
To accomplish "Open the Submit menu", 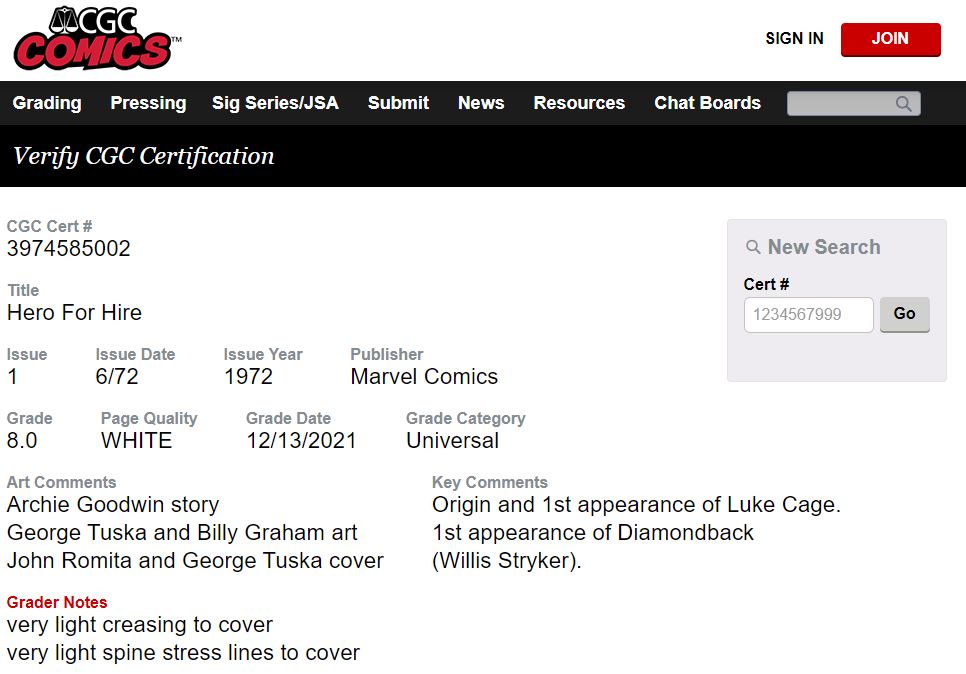I will 399,103.
